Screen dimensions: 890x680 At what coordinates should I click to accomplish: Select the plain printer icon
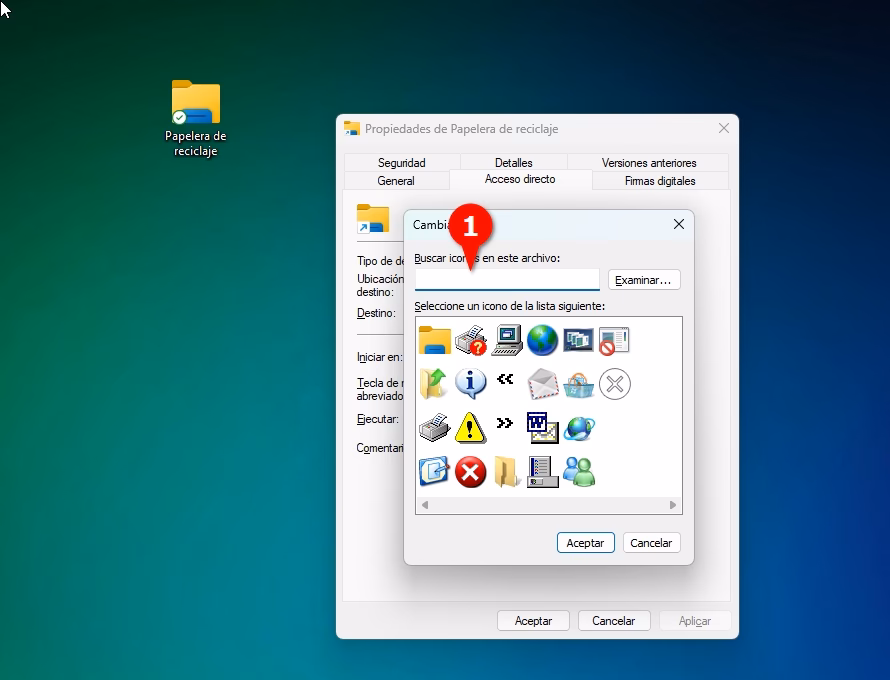[x=434, y=427]
